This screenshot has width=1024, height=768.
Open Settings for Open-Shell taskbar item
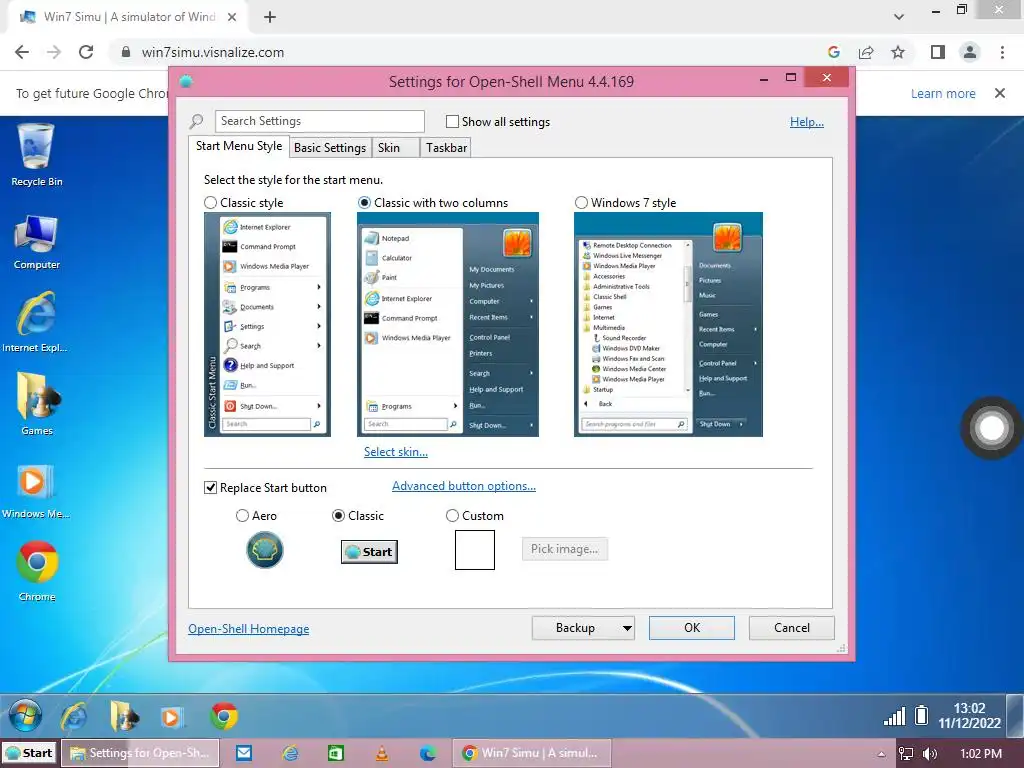coord(140,753)
